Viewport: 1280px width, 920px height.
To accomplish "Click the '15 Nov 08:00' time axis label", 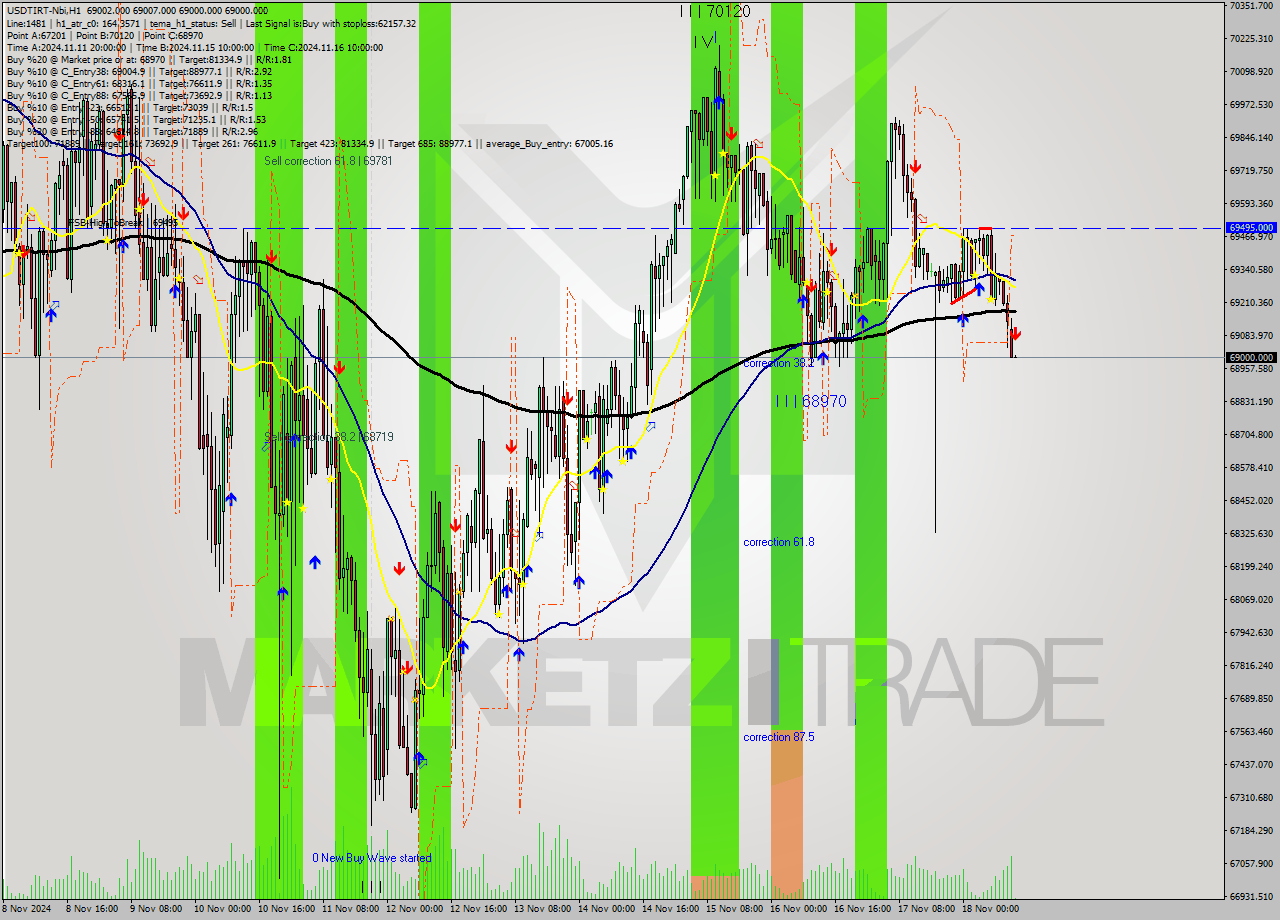I will (735, 909).
